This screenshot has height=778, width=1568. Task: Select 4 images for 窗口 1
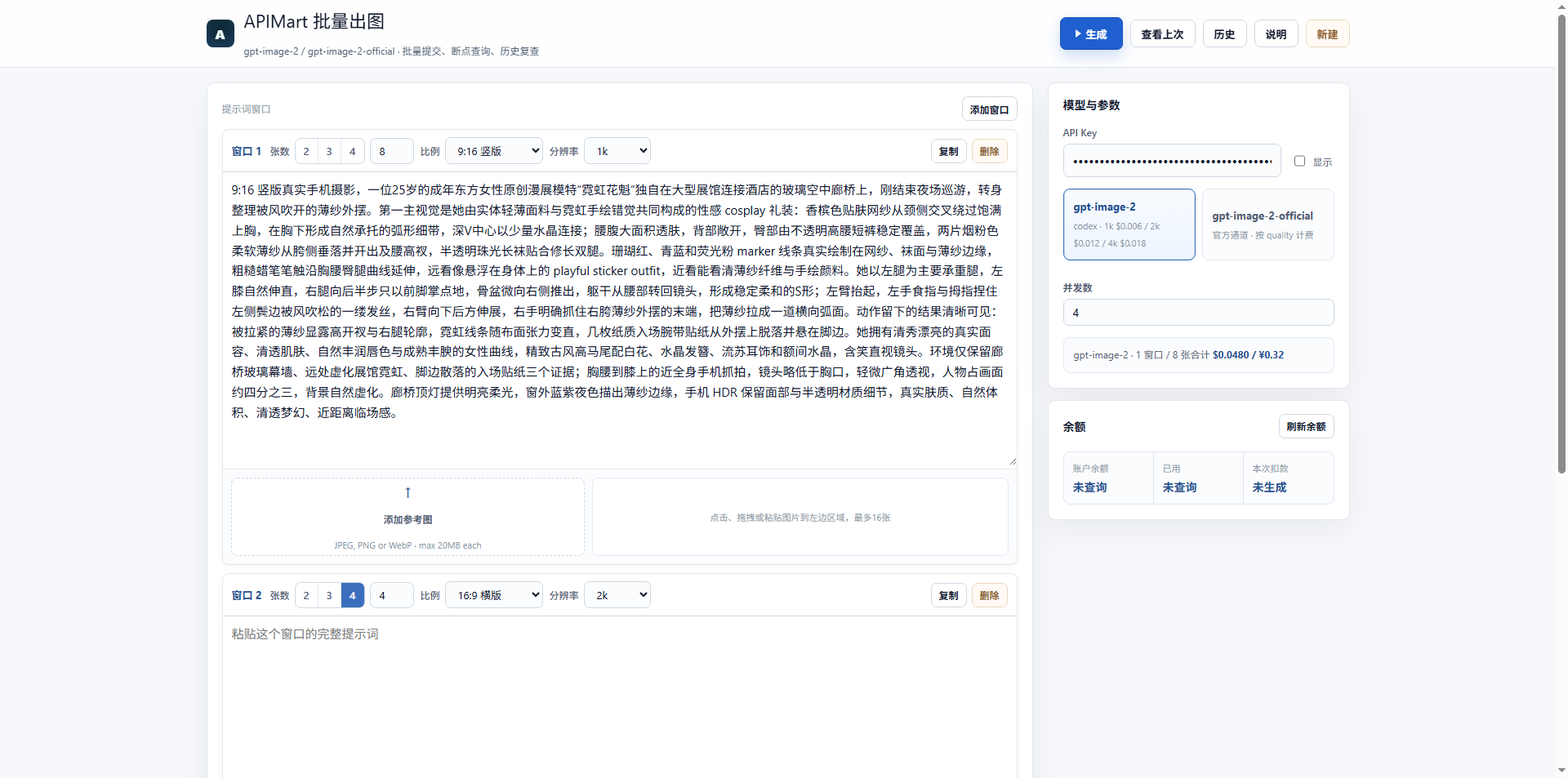352,151
